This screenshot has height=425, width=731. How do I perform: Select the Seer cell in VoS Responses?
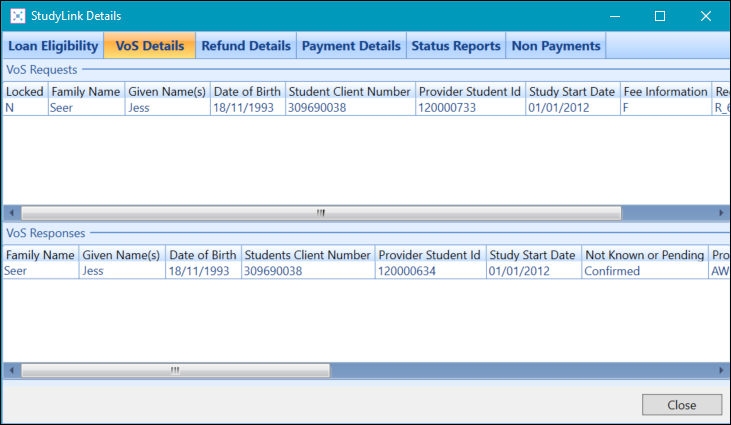40,271
